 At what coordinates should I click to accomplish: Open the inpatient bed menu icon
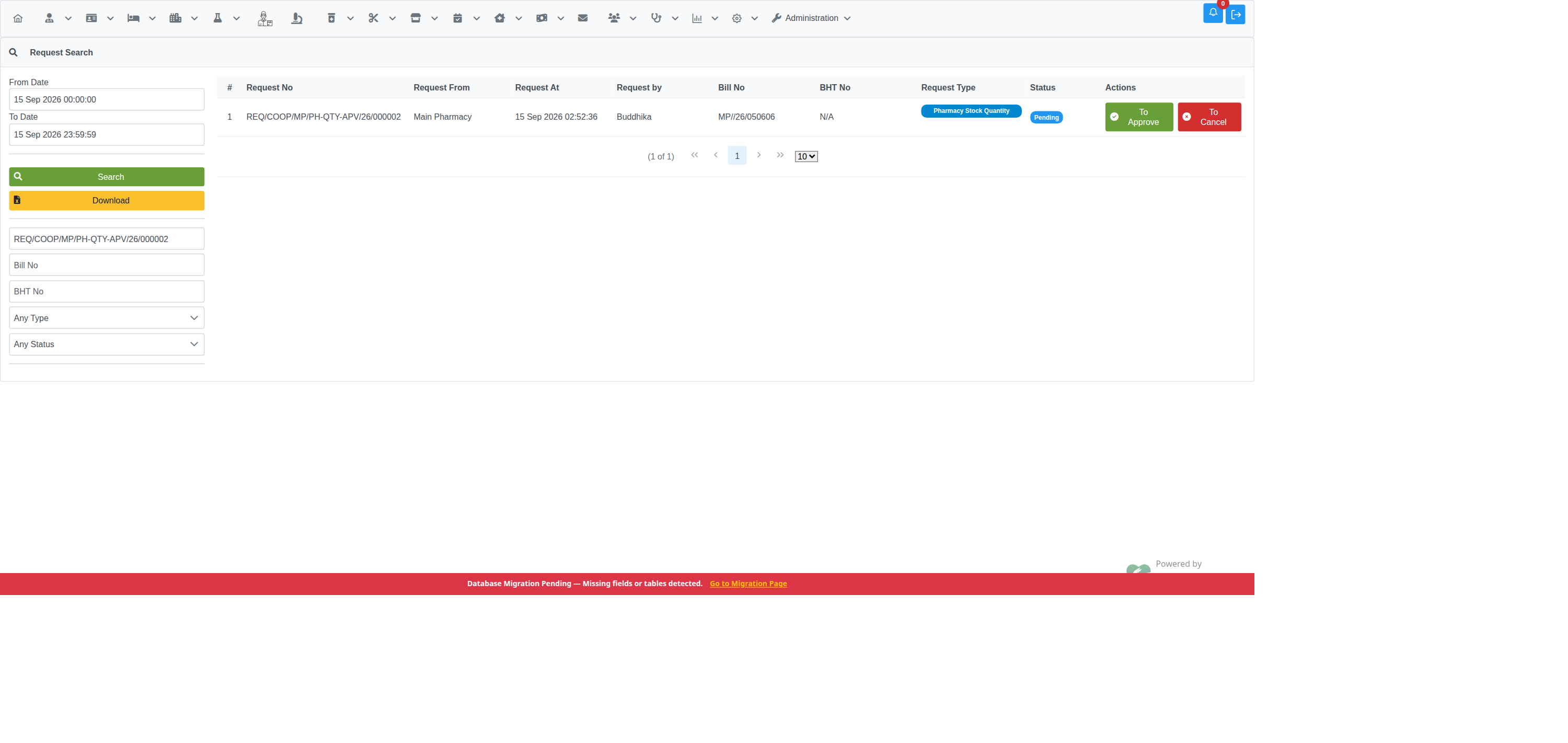pyautogui.click(x=133, y=18)
